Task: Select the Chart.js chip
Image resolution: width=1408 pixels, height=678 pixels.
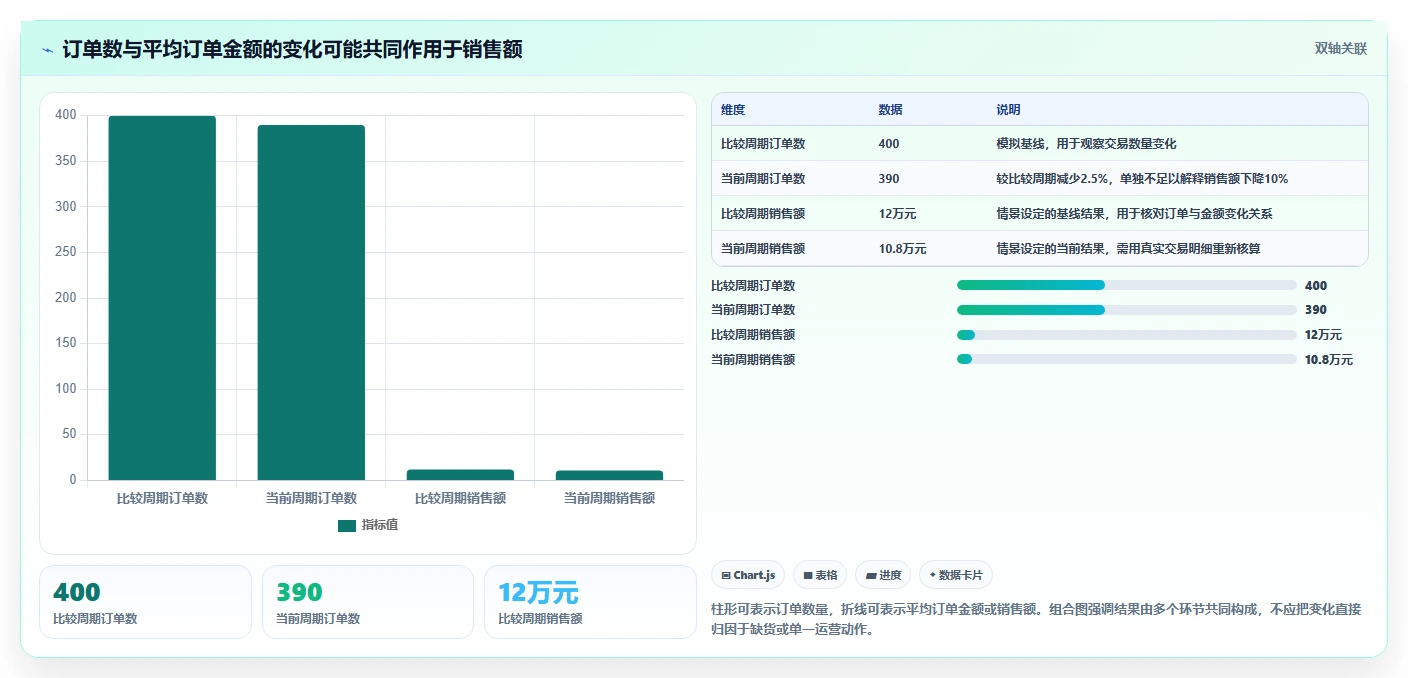Action: (x=749, y=575)
